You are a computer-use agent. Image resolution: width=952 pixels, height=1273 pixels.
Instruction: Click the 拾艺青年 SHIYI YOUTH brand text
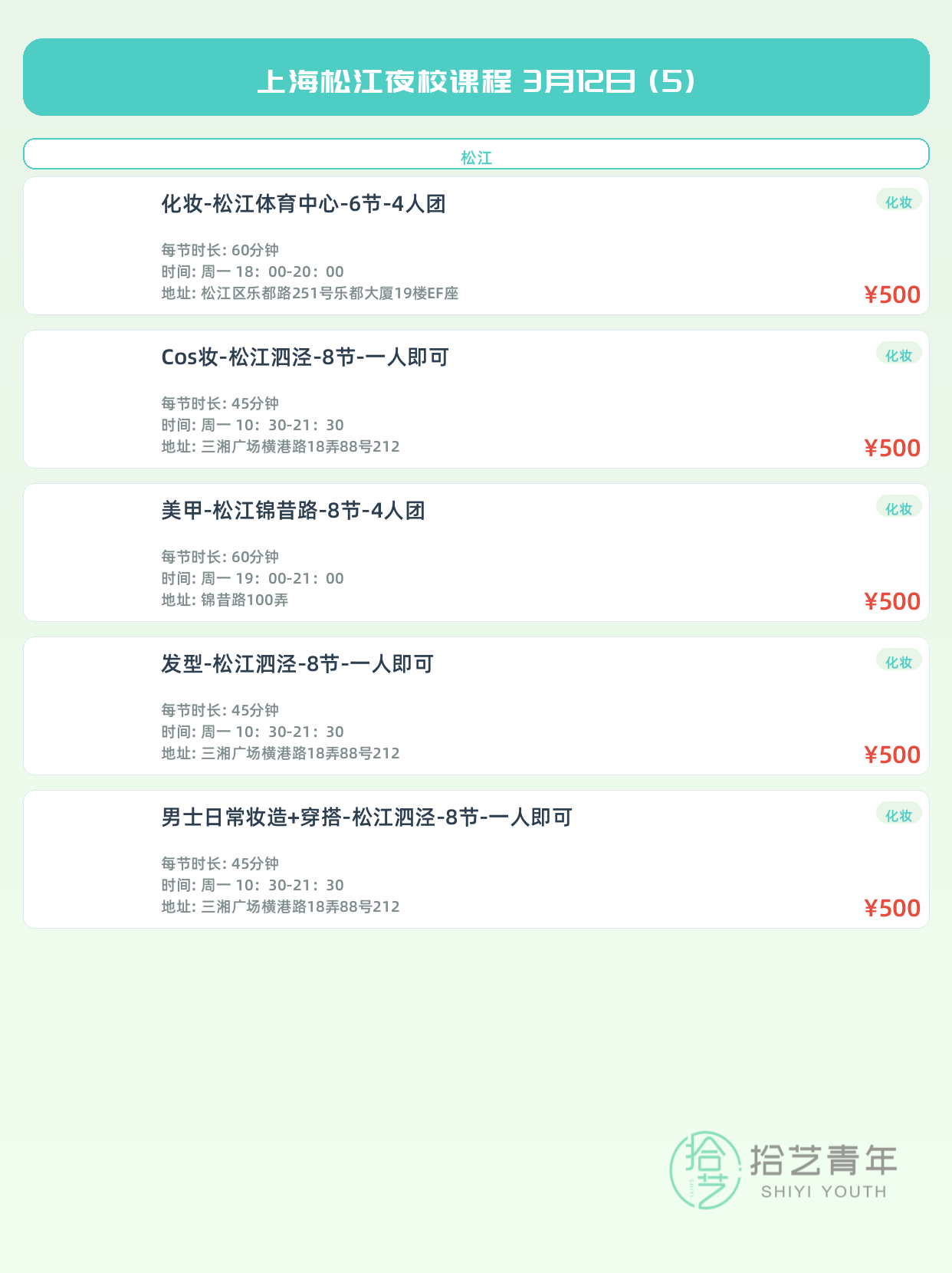823,1171
